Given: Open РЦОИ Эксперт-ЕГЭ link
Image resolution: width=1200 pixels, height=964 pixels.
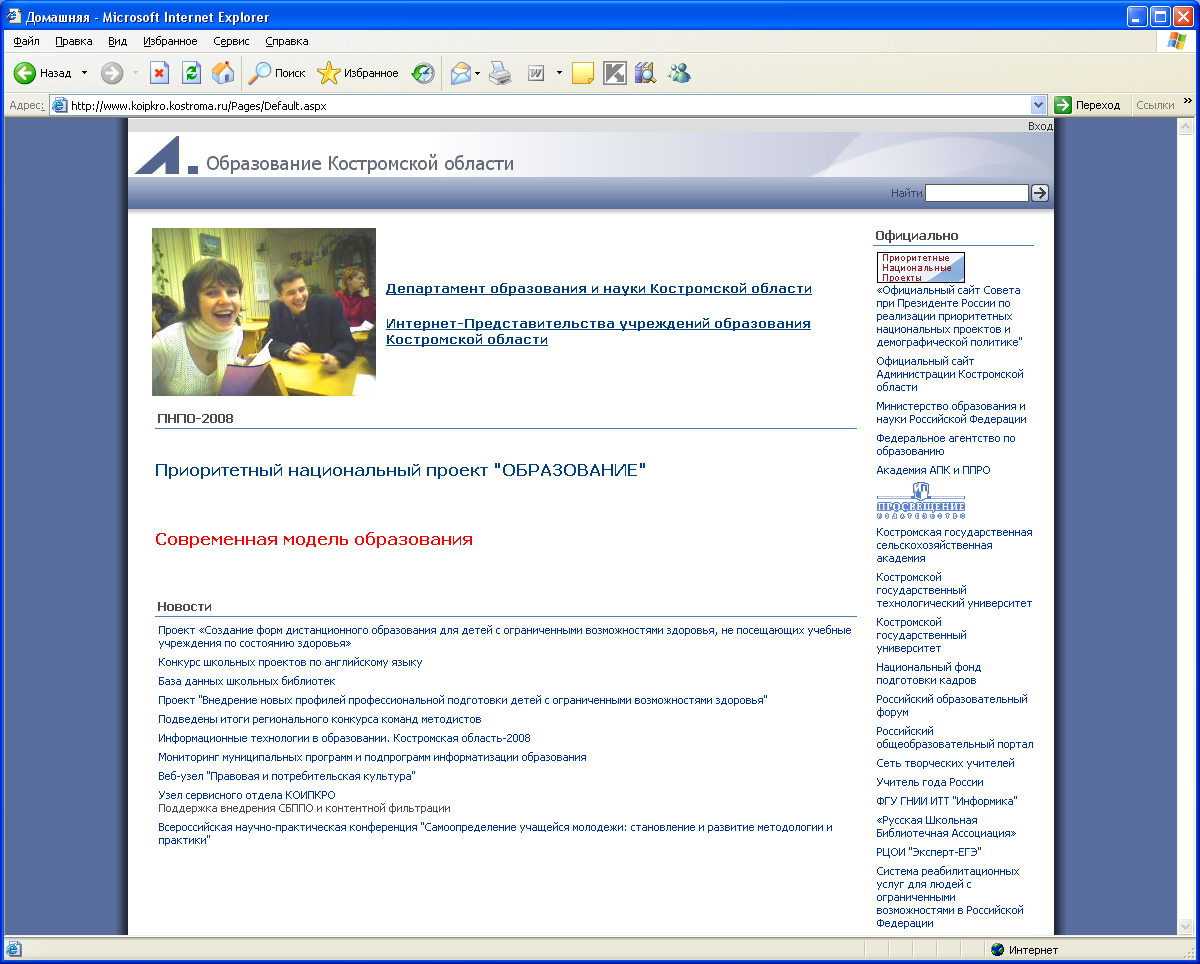Looking at the screenshot, I should click(929, 852).
